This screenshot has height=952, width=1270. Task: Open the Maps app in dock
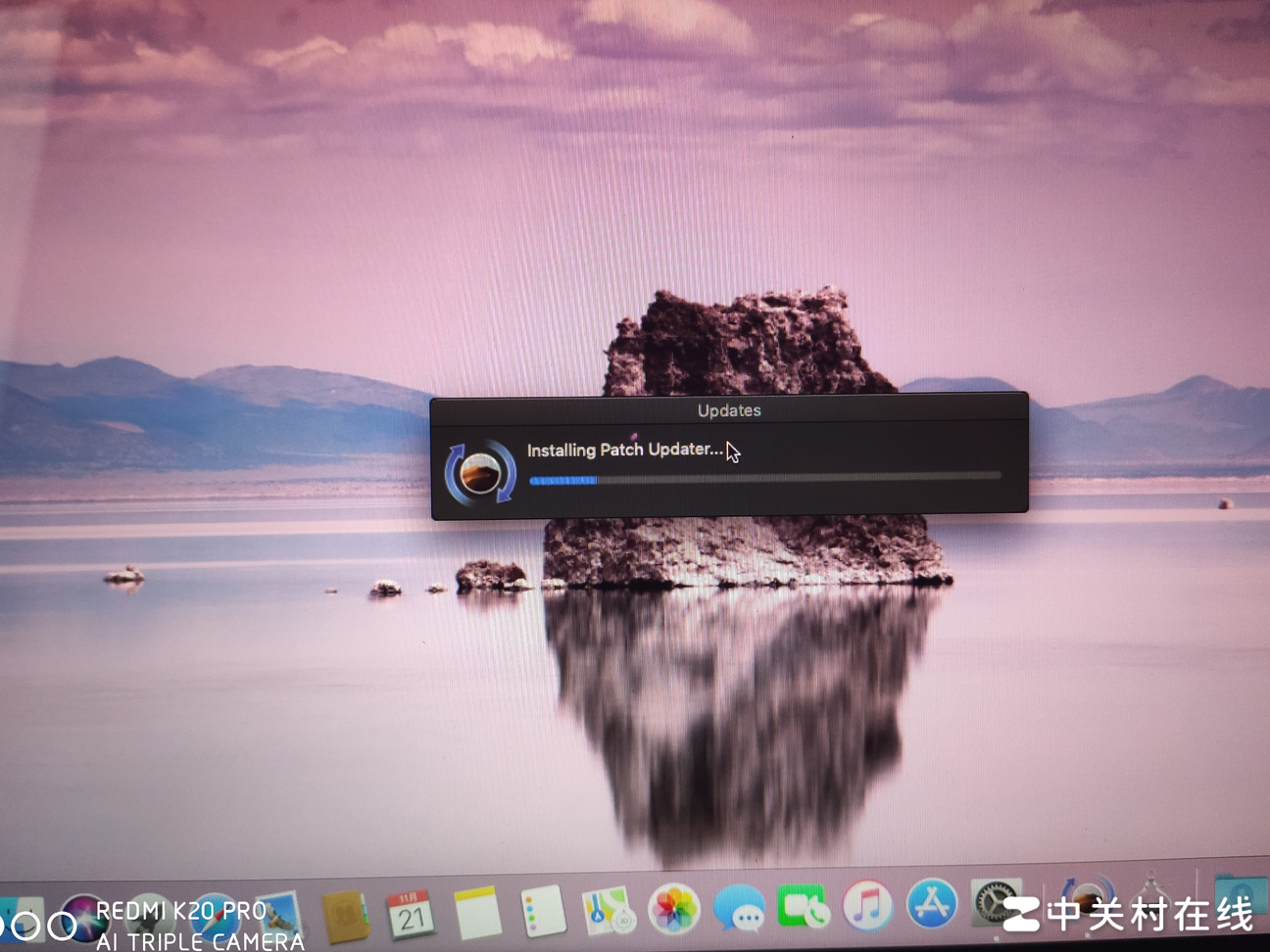(x=607, y=910)
